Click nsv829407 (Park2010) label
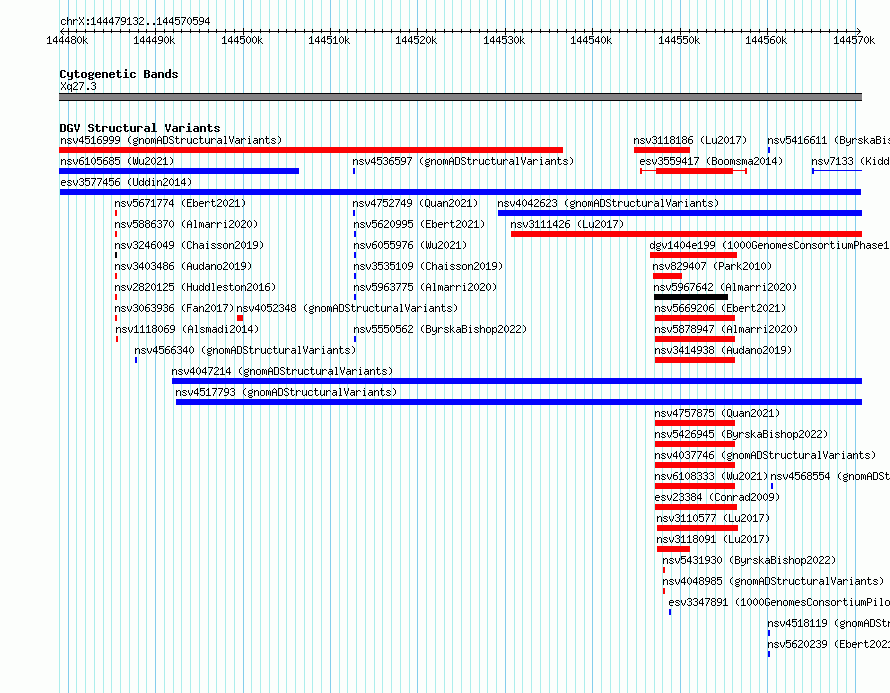This screenshot has height=693, width=890. pos(712,266)
